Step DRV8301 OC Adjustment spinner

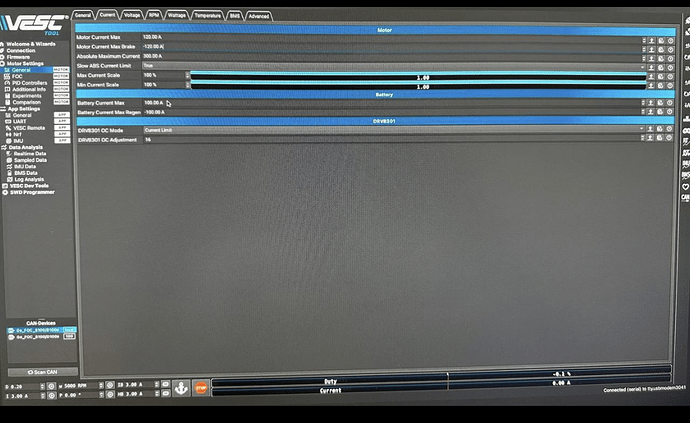point(642,138)
